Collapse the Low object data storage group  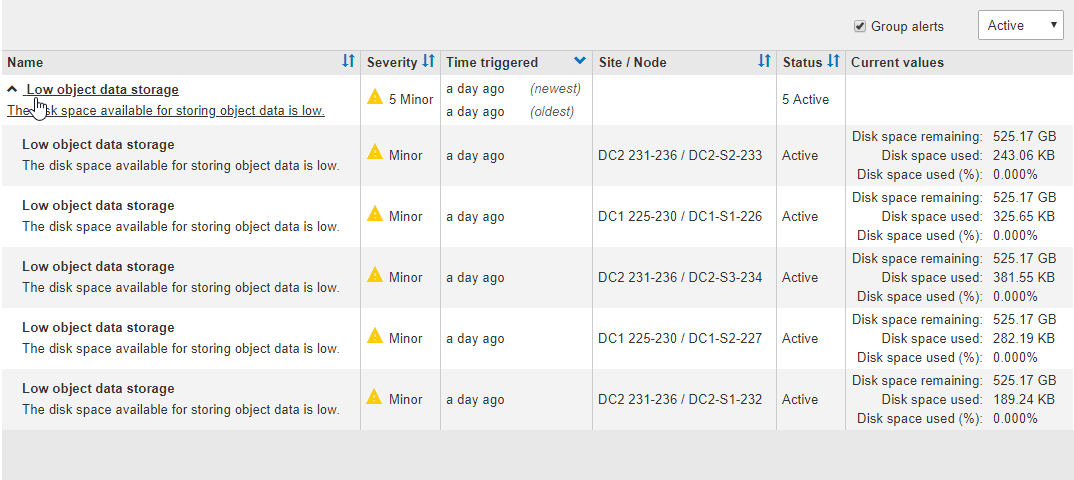[12, 89]
